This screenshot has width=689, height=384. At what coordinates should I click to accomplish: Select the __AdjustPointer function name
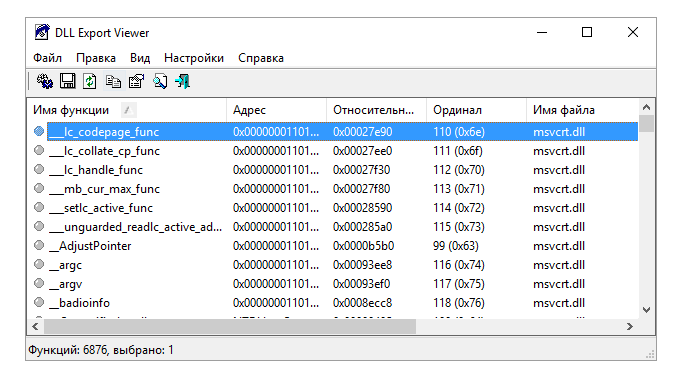tap(90, 246)
